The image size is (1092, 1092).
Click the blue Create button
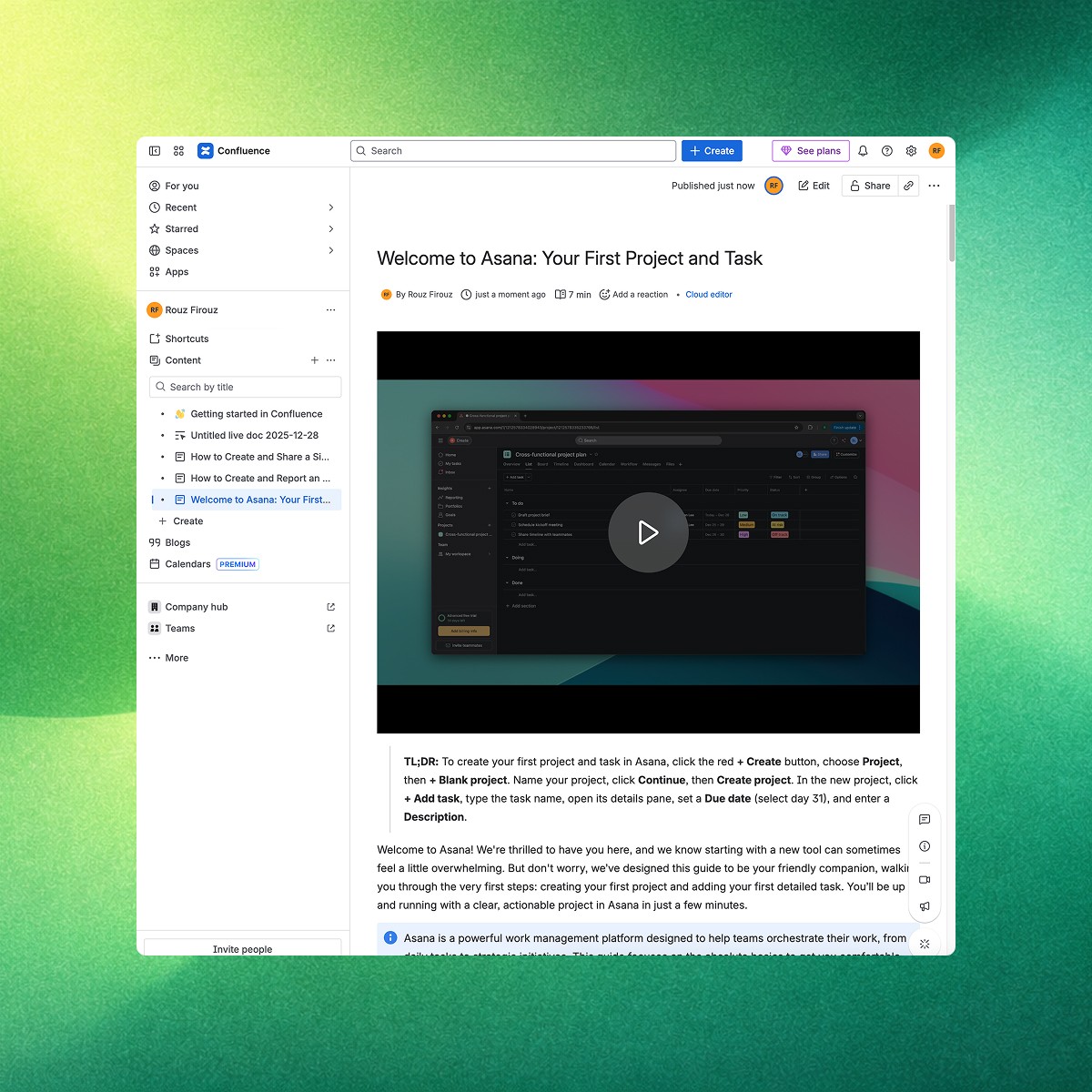click(712, 151)
